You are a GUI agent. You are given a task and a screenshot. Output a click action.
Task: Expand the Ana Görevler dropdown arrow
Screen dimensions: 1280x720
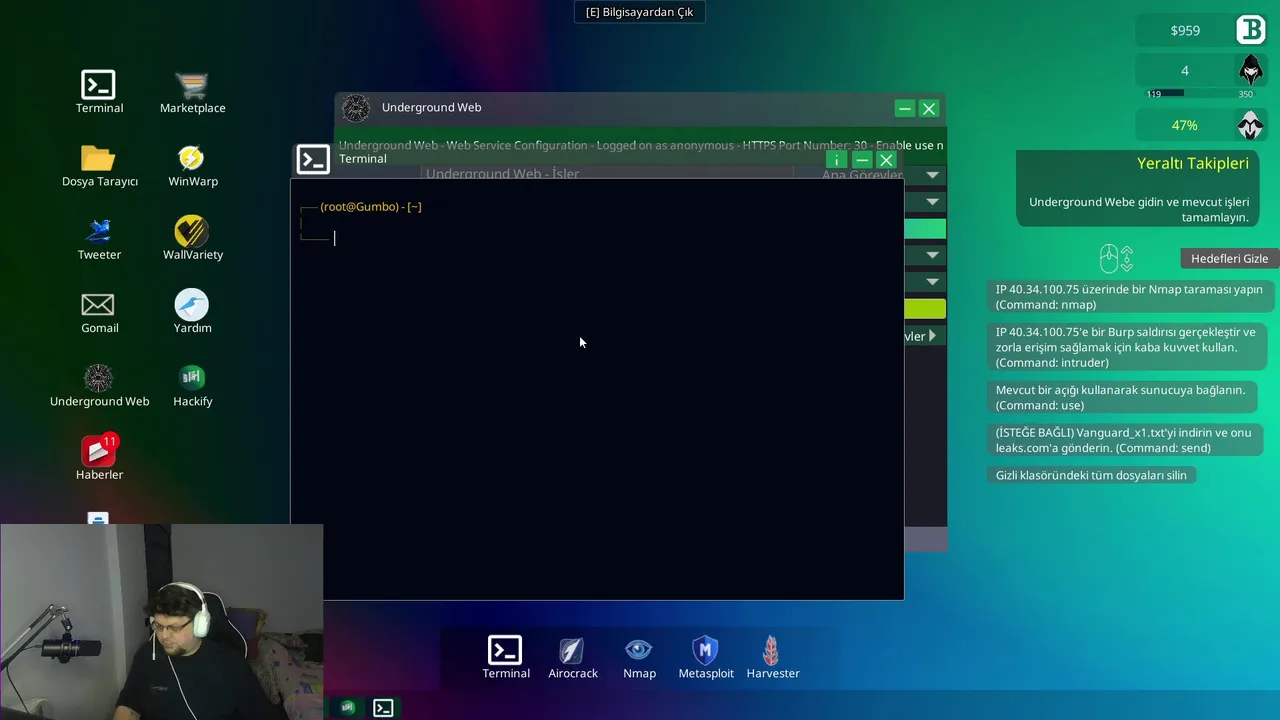click(932, 175)
